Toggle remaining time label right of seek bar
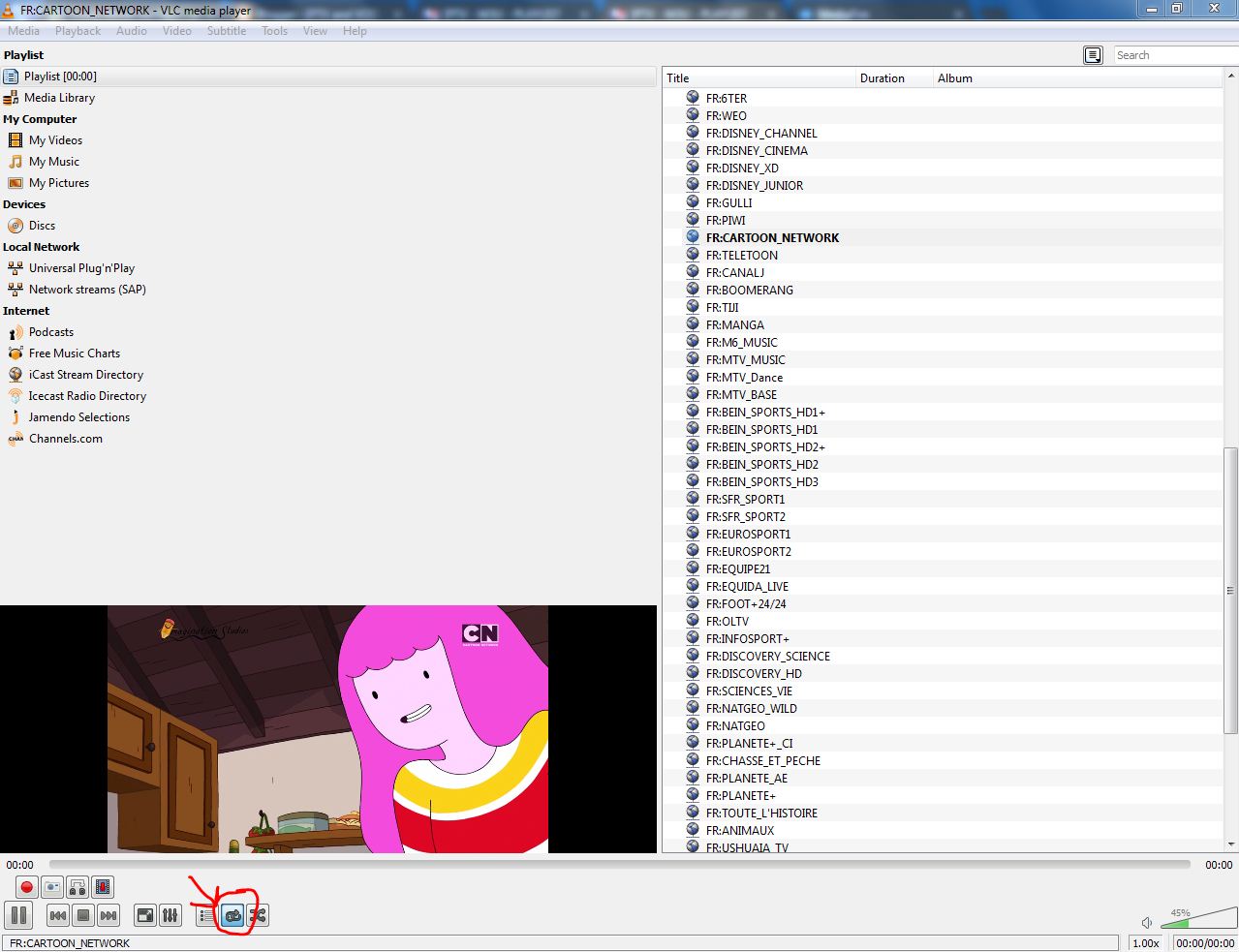Viewport: 1239px width, 952px height. 1219,865
